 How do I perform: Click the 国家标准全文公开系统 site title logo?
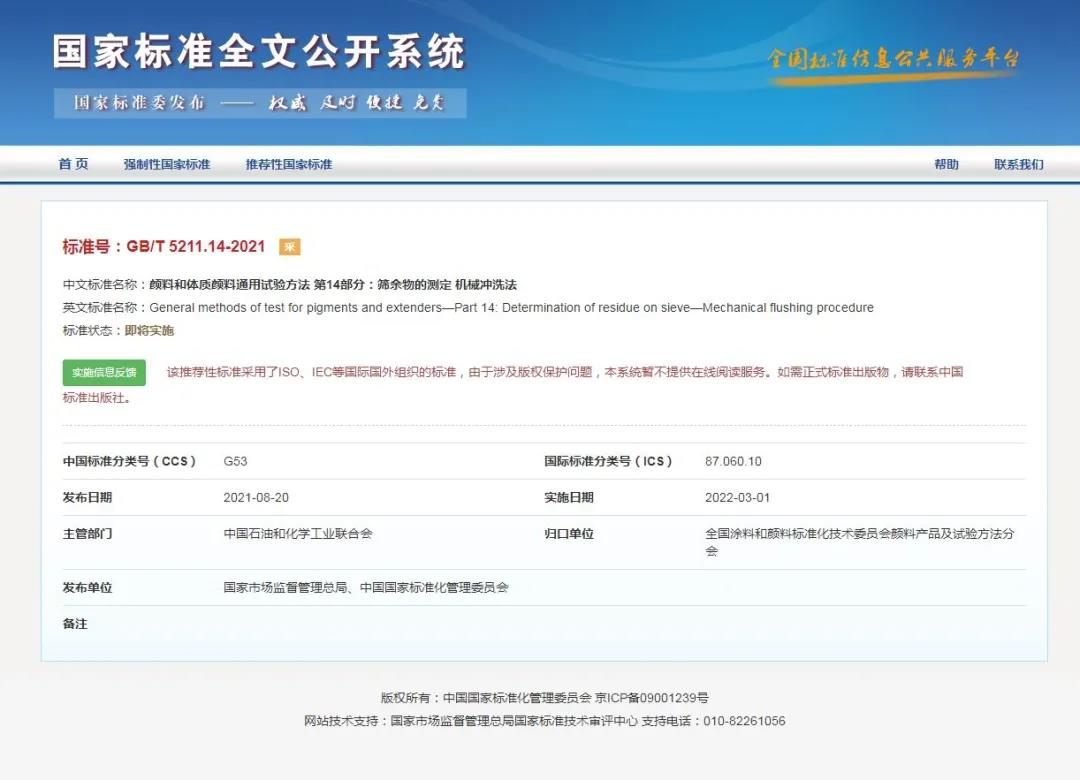259,53
